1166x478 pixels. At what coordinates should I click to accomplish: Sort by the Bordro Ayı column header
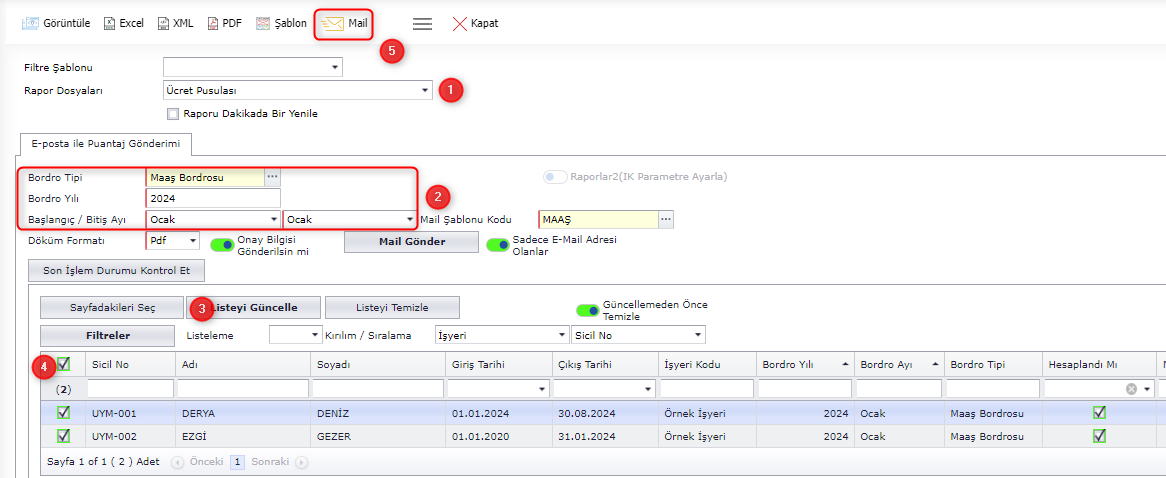[899, 365]
